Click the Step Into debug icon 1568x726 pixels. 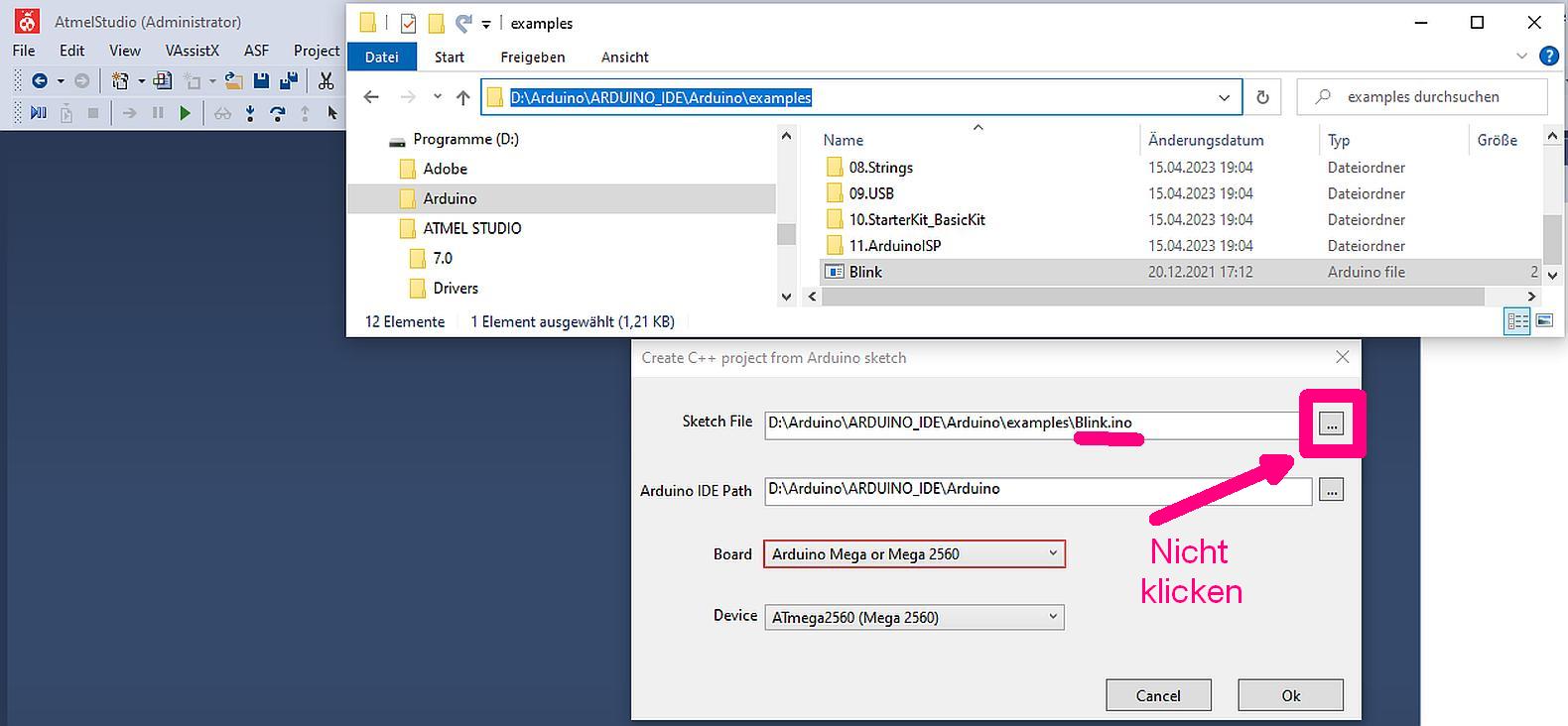tap(250, 113)
